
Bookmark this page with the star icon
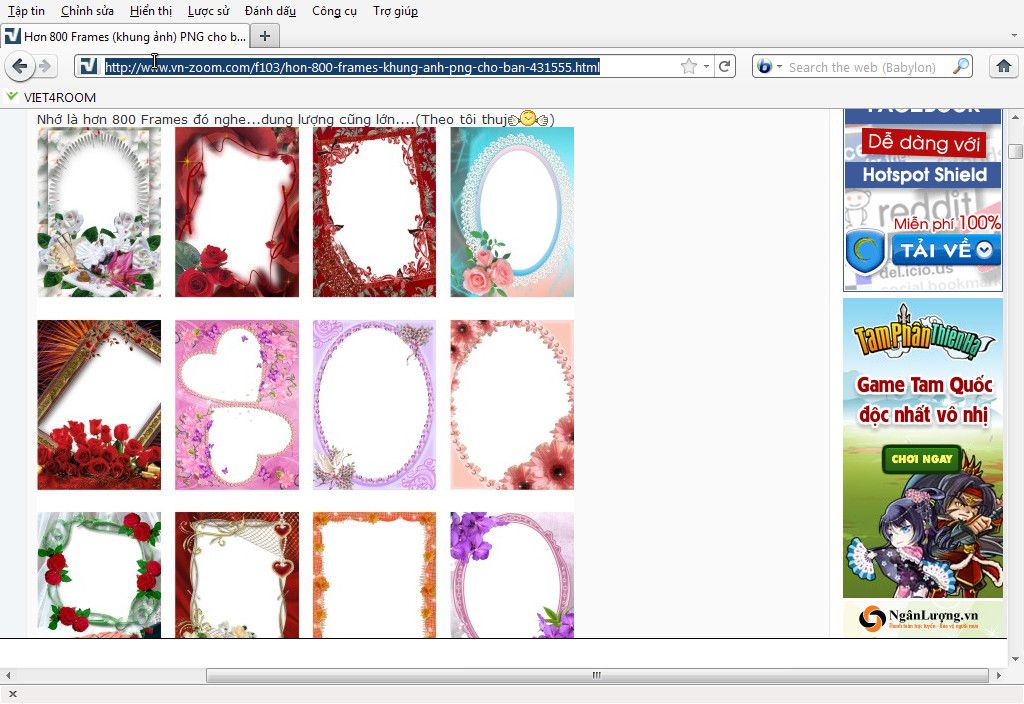tap(688, 67)
